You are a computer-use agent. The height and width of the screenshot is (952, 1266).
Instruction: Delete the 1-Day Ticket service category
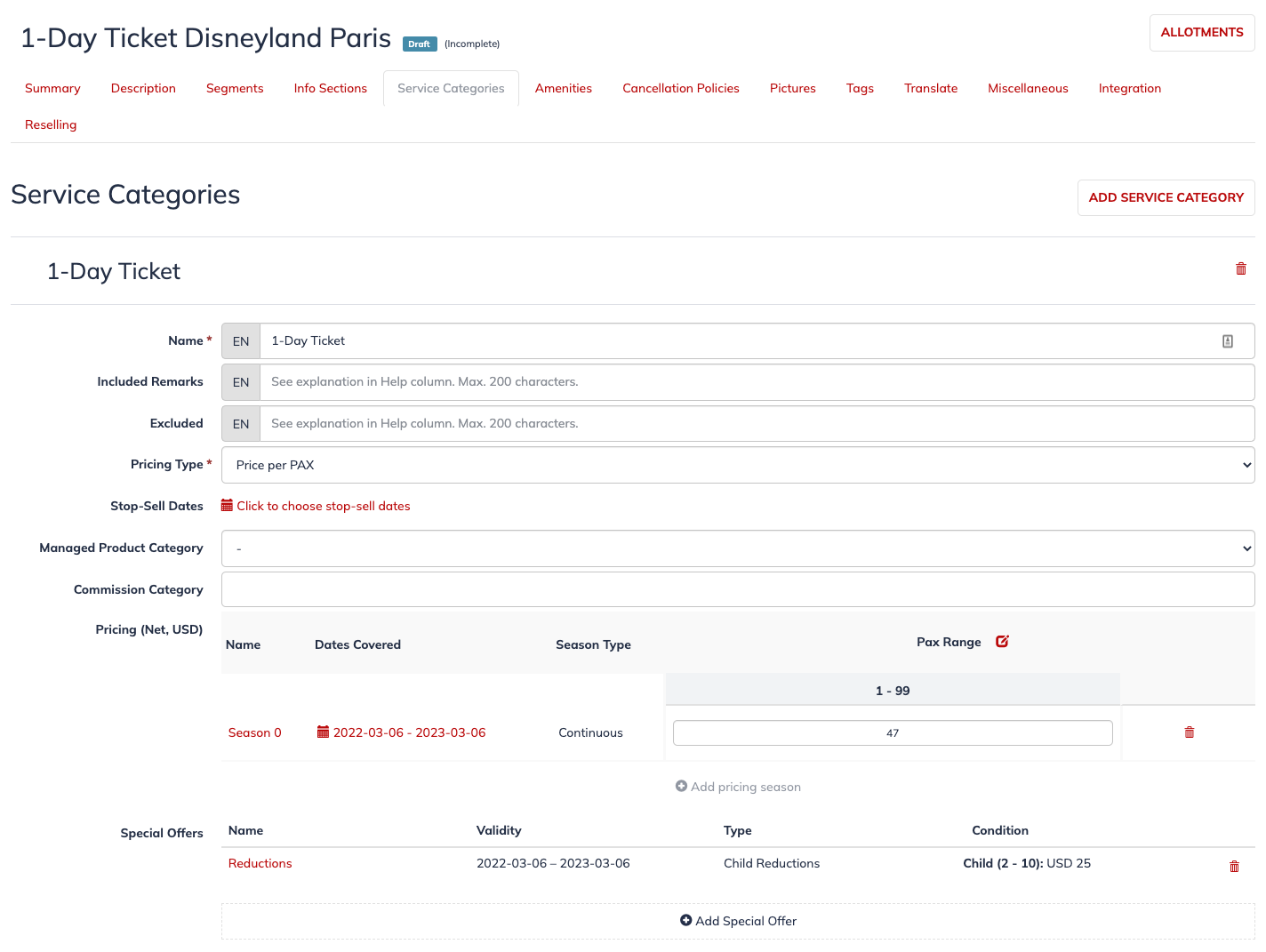point(1241,268)
